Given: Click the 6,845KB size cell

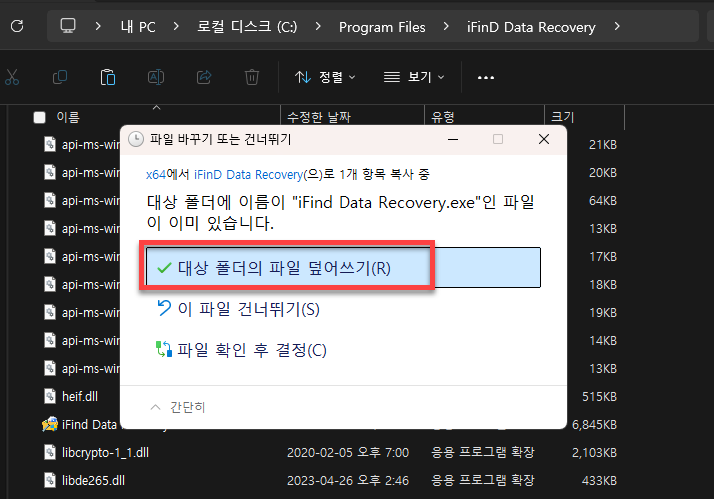Looking at the screenshot, I should coord(594,425).
